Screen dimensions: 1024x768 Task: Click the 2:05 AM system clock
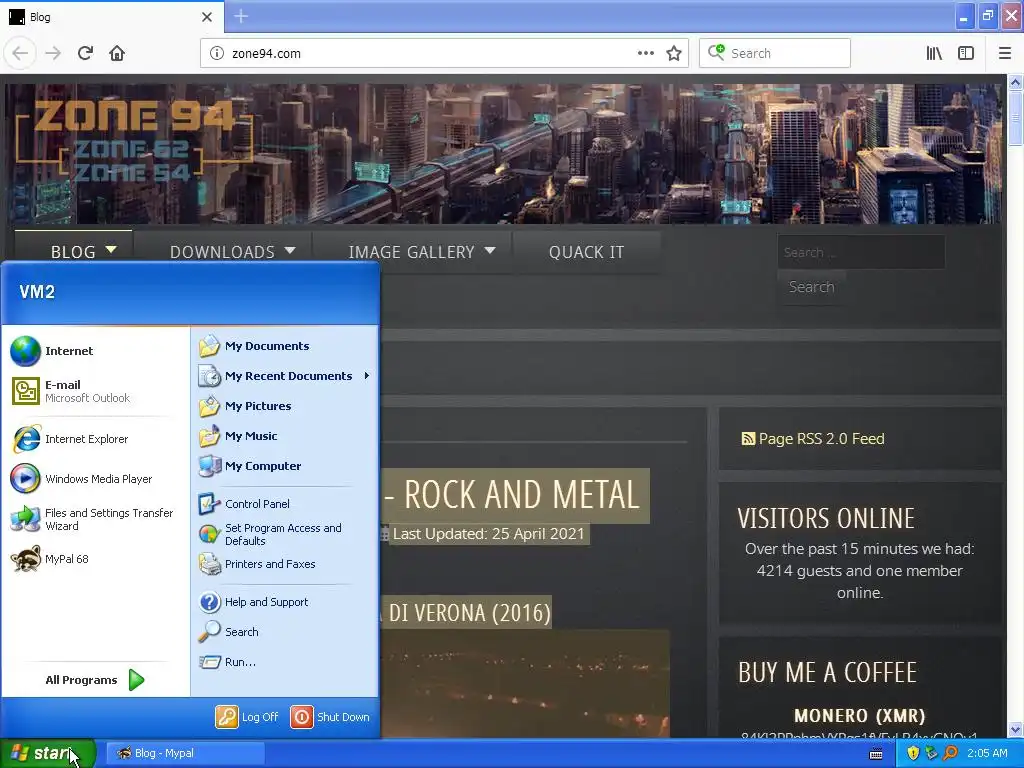pos(987,753)
